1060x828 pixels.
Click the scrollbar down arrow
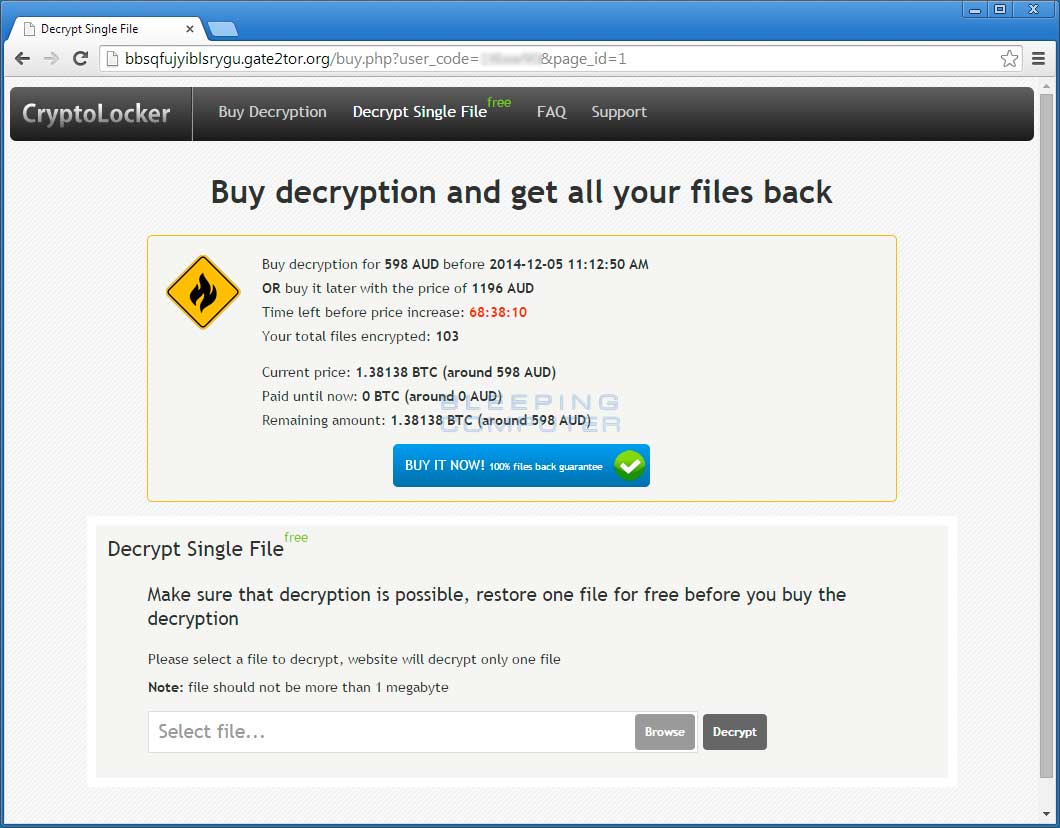click(x=1046, y=813)
